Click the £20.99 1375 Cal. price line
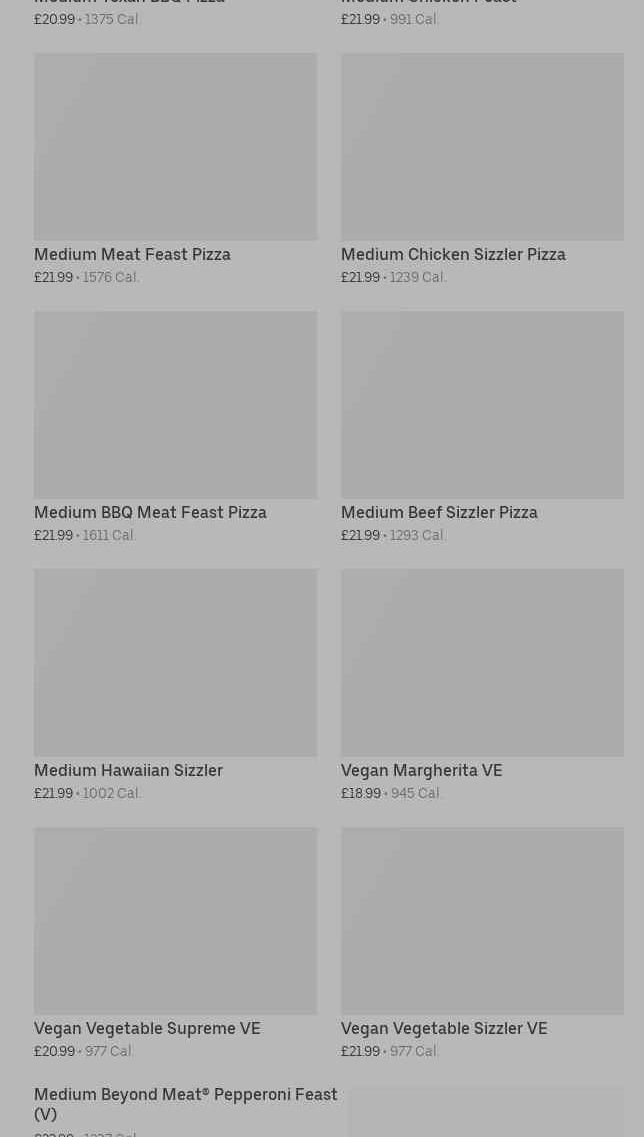Image resolution: width=644 pixels, height=1137 pixels. [87, 19]
